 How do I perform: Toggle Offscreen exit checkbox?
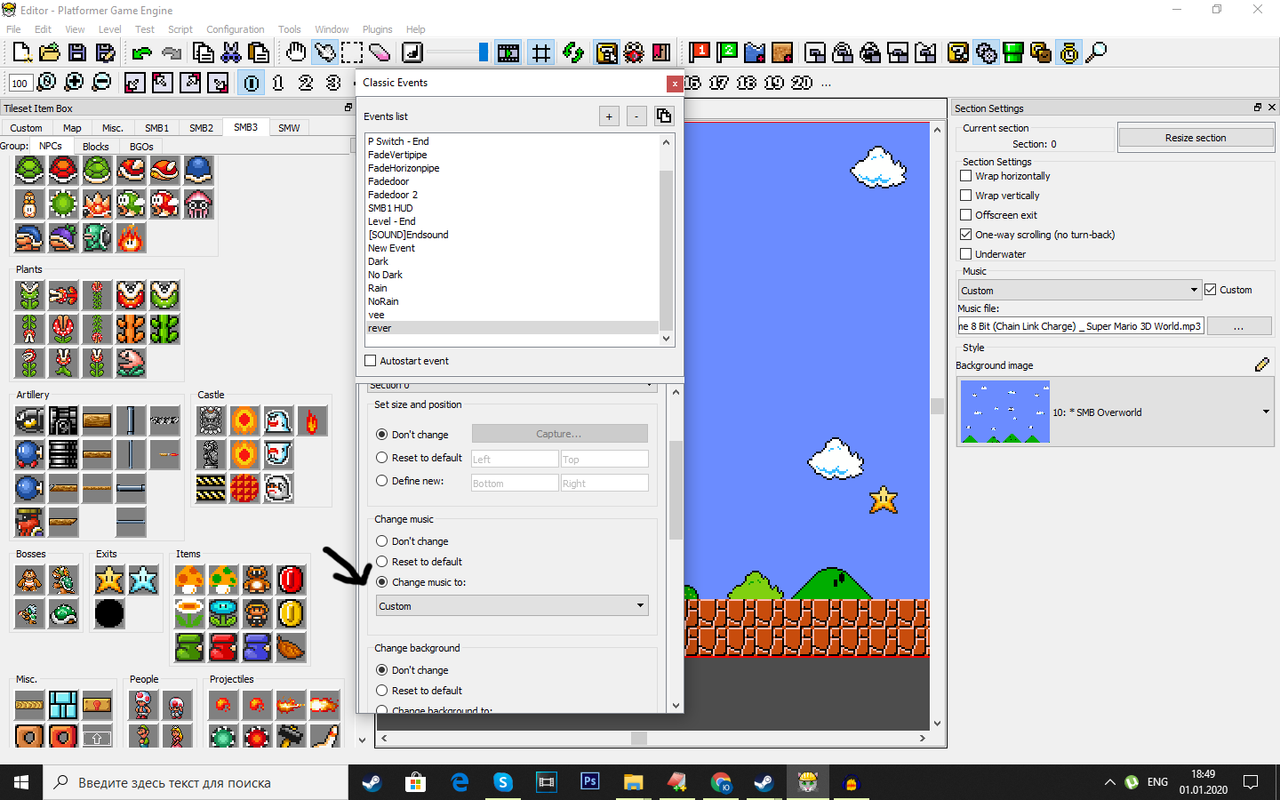(966, 215)
